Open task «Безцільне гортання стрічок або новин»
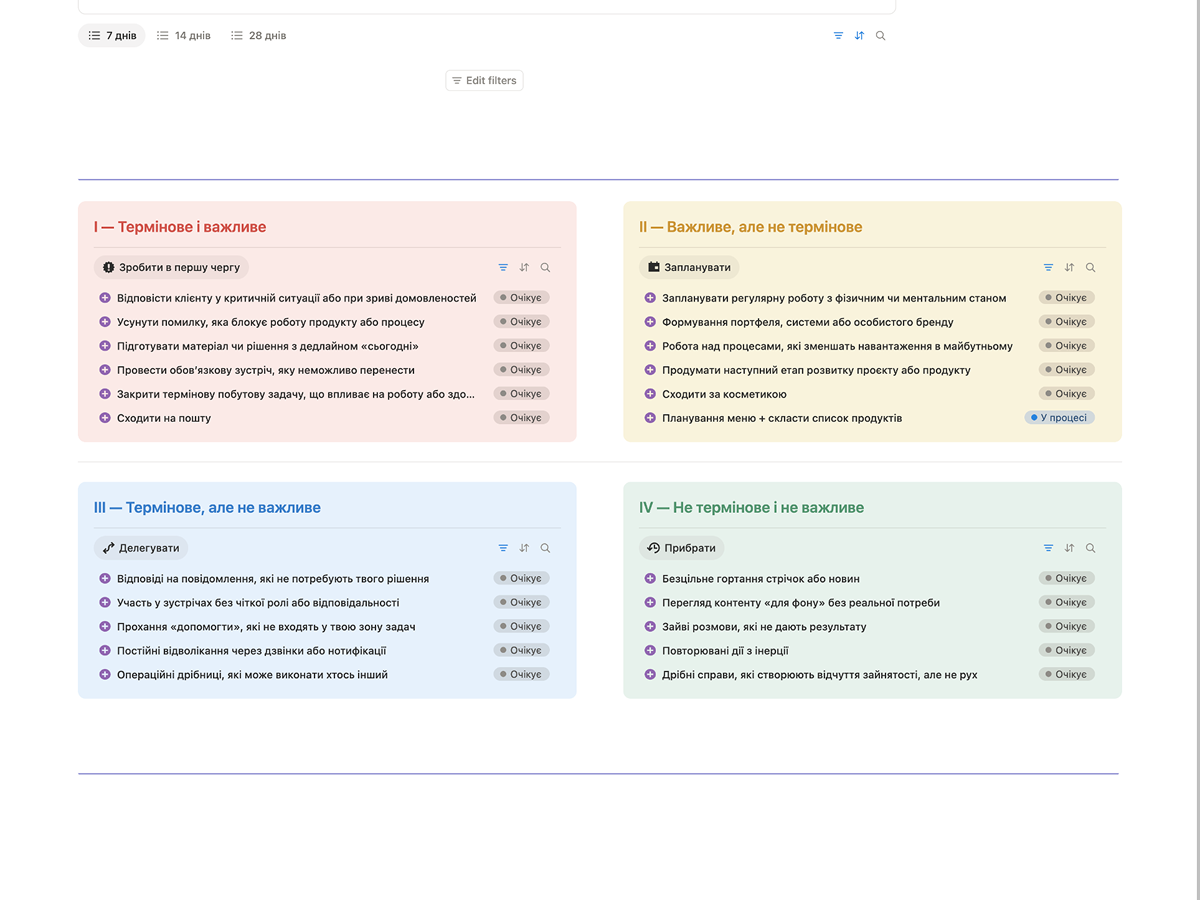 761,579
